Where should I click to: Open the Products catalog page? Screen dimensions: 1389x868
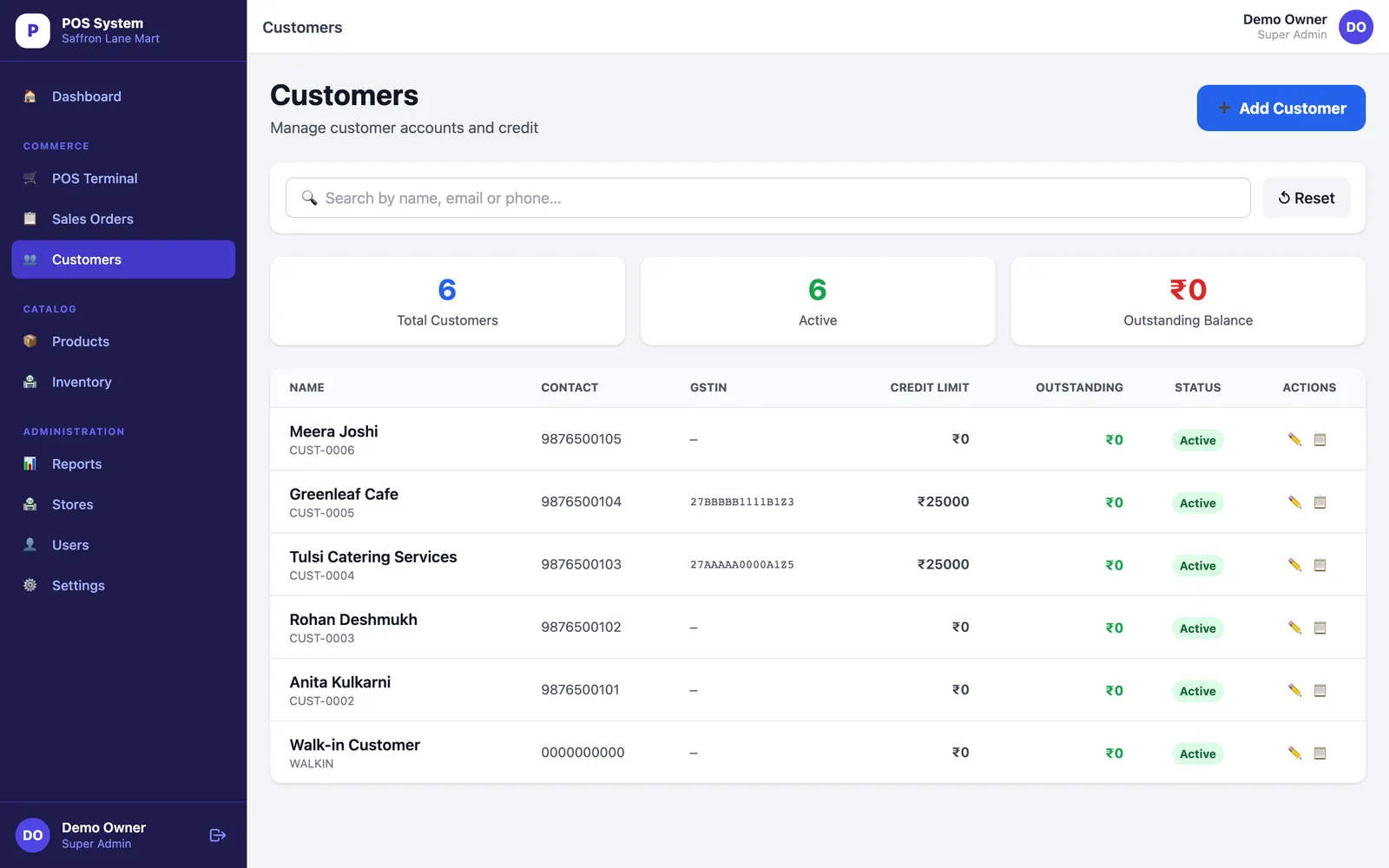[123, 341]
